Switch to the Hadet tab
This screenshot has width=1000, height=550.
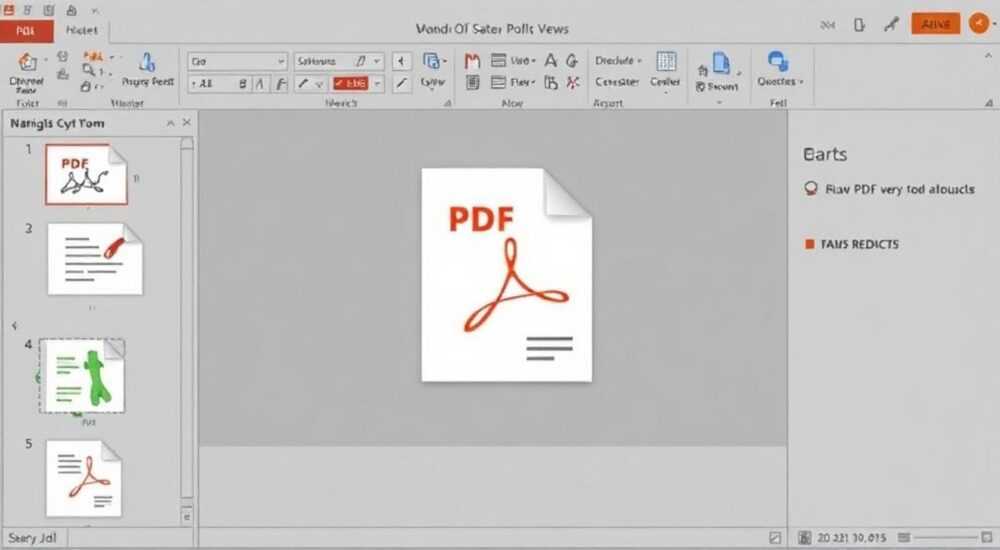tap(82, 31)
